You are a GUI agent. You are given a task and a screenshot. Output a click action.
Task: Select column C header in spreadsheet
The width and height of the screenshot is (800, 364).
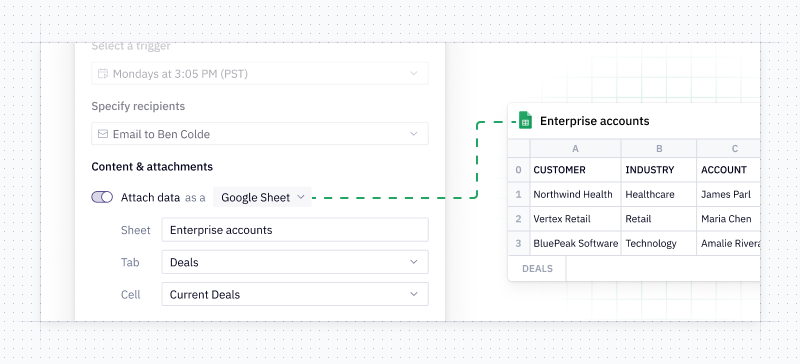(x=729, y=149)
